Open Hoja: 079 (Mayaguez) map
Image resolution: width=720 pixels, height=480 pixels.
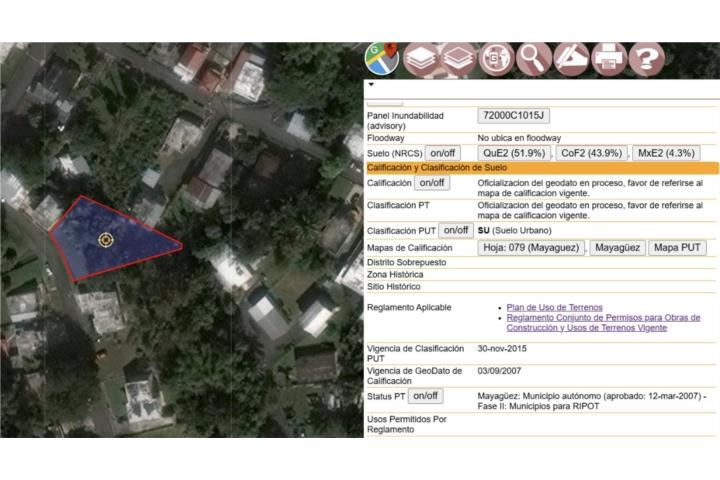pyautogui.click(x=529, y=247)
